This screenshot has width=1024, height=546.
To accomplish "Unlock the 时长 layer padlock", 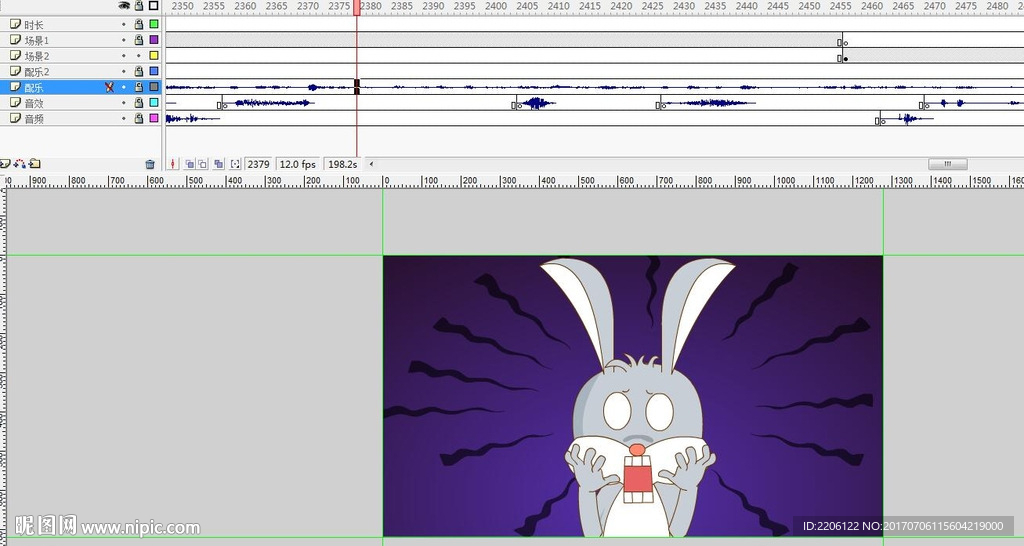I will click(x=139, y=24).
